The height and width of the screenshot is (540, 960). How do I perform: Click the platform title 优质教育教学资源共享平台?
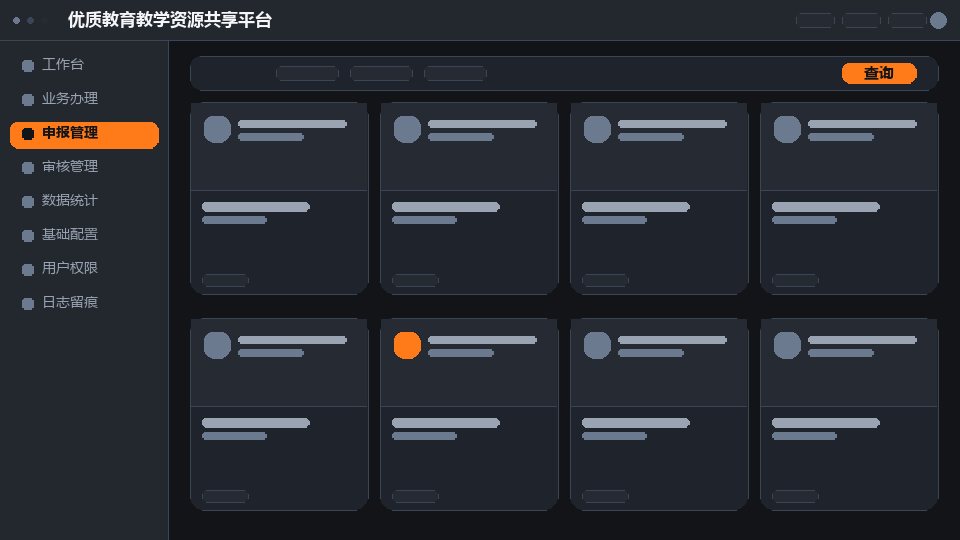coord(170,20)
